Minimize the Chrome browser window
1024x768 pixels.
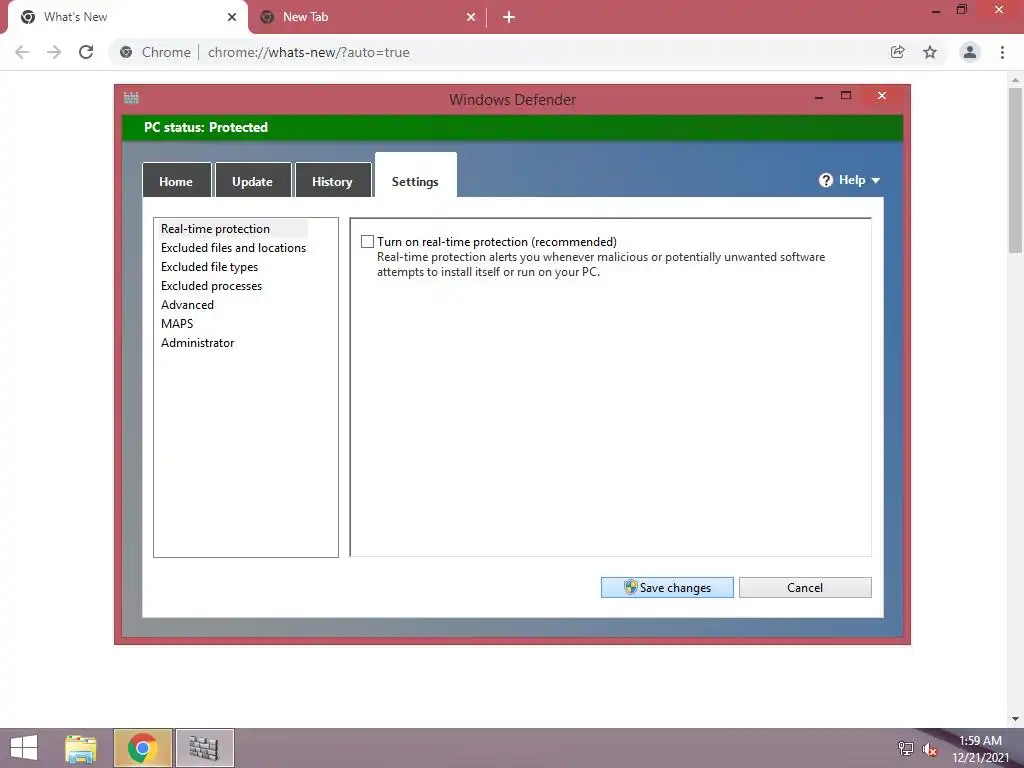click(x=935, y=10)
